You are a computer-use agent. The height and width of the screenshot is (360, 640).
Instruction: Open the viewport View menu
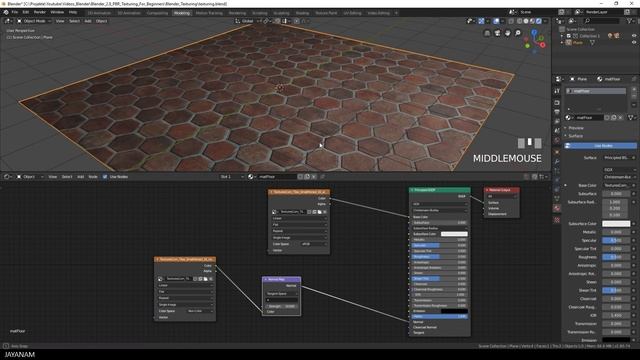point(60,21)
